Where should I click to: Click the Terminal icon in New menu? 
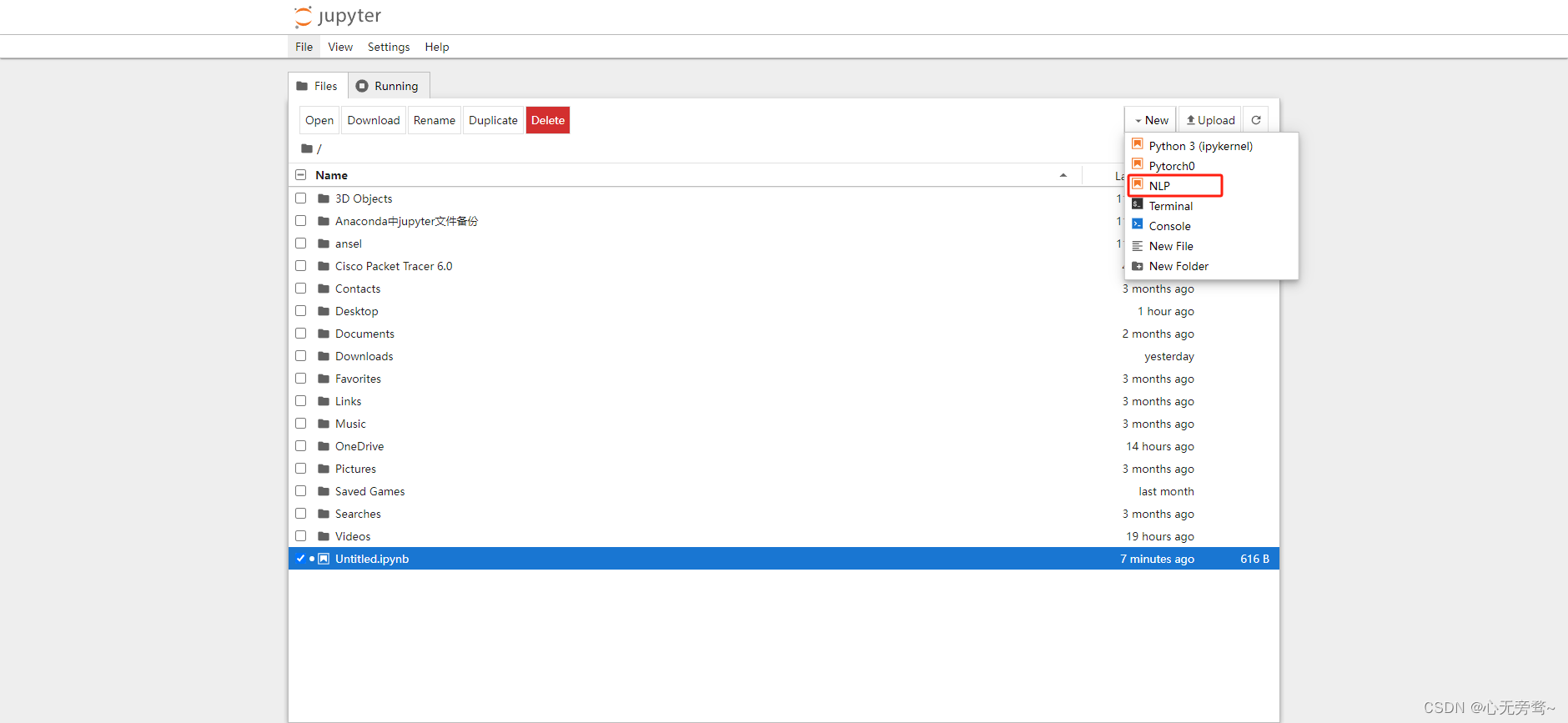tap(1137, 205)
